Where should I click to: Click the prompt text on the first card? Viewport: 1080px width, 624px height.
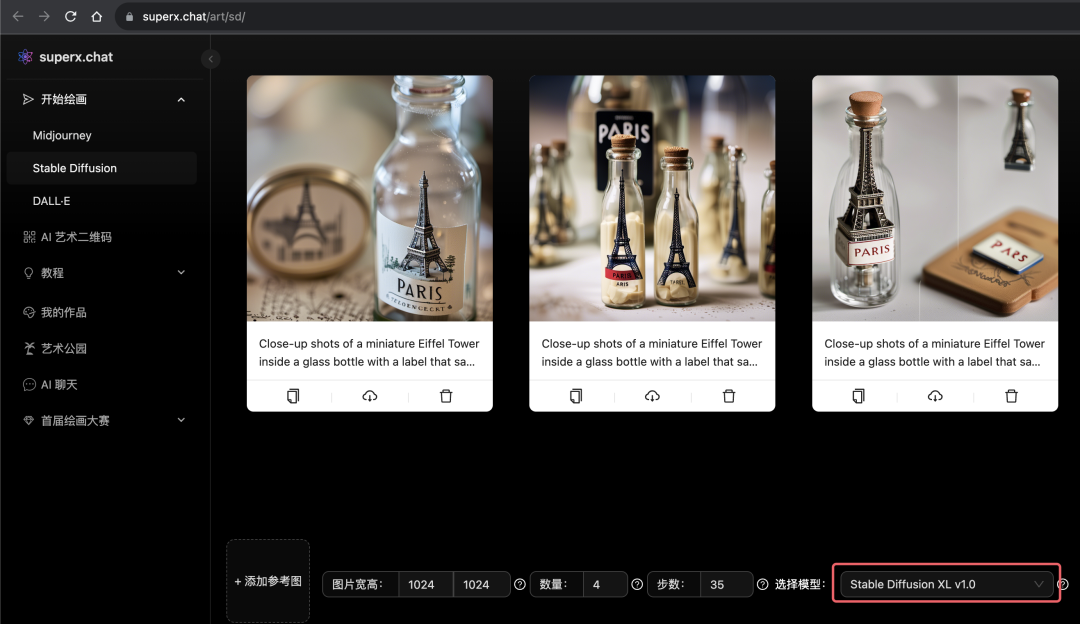pos(369,353)
